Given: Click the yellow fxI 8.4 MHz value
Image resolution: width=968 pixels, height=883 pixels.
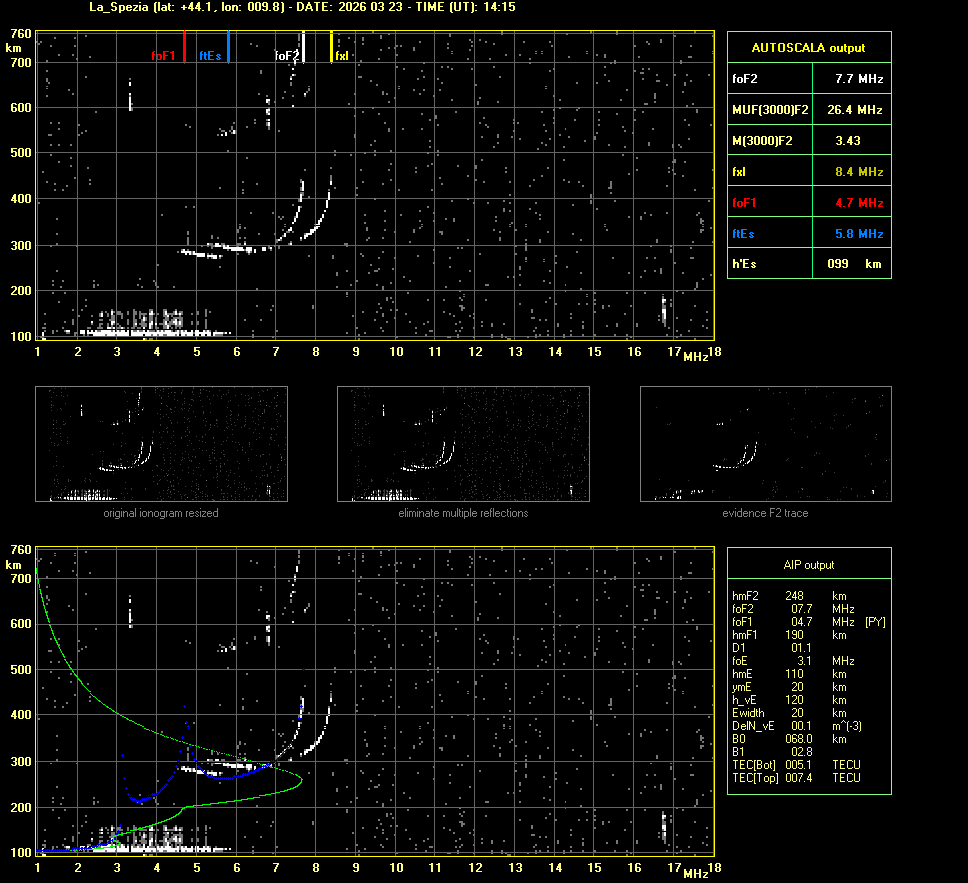Looking at the screenshot, I should pyautogui.click(x=859, y=172).
